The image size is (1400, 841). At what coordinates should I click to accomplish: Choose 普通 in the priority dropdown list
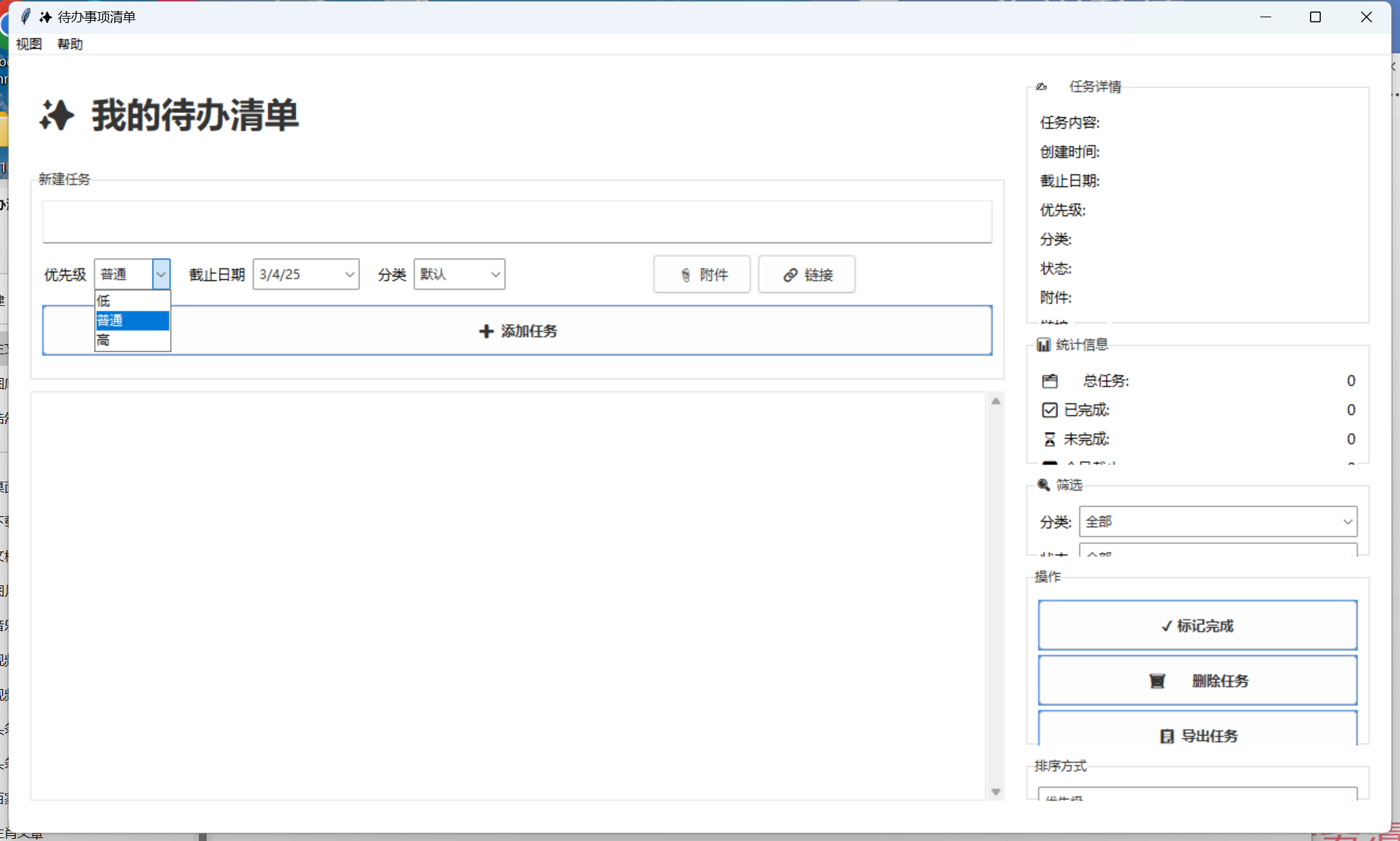133,320
